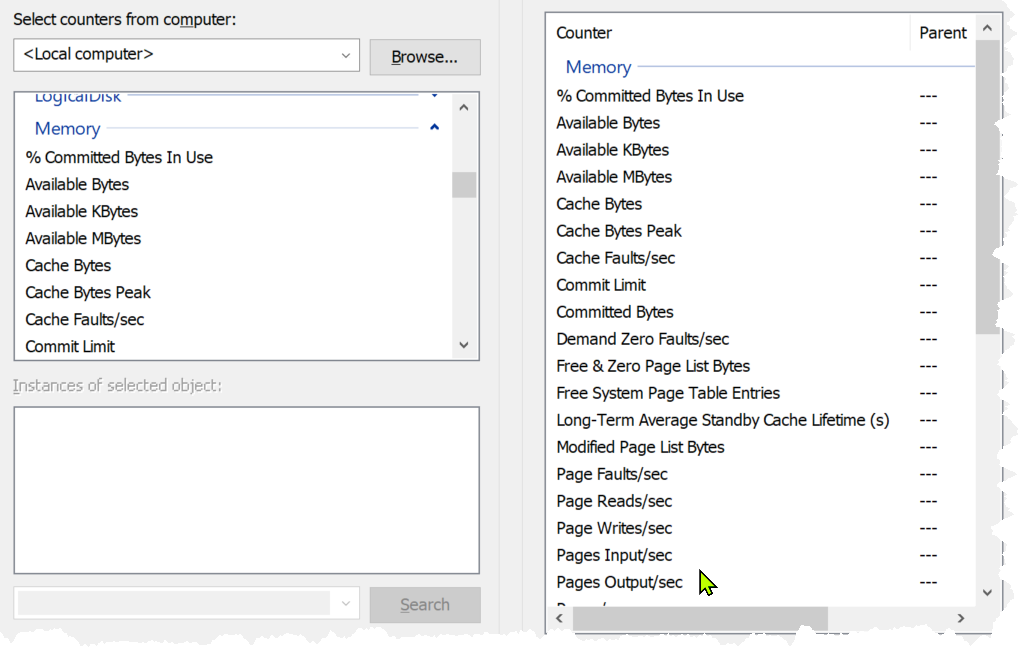Viewport: 1024px width, 655px height.
Task: Click scroll down arrow of available counters list
Action: (464, 345)
